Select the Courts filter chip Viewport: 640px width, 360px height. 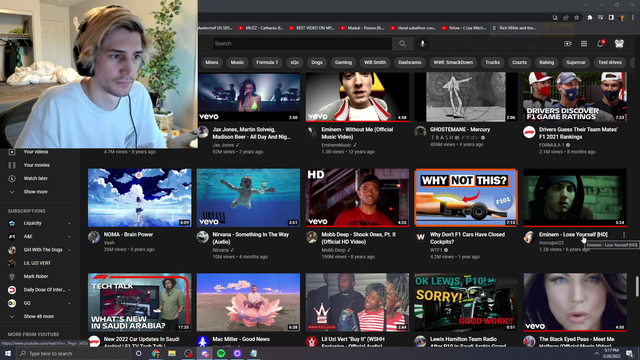click(x=520, y=62)
